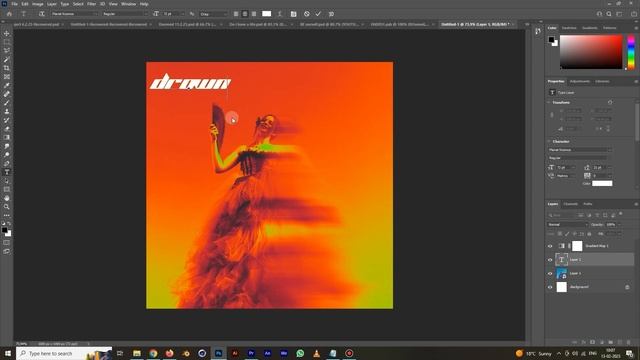640x360 pixels.
Task: Open WhatsApp from the taskbar
Action: pyautogui.click(x=300, y=353)
